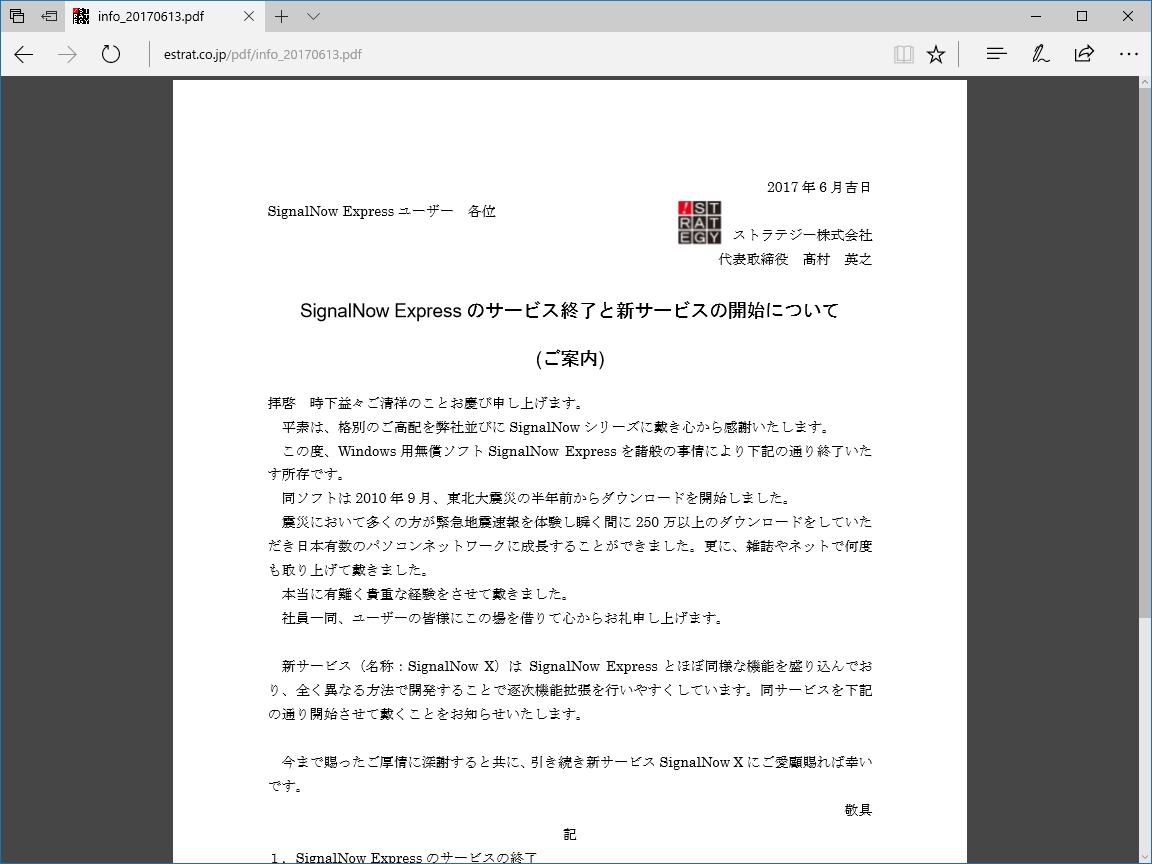Open the Settings and more menu
This screenshot has width=1152, height=864.
tap(1129, 54)
